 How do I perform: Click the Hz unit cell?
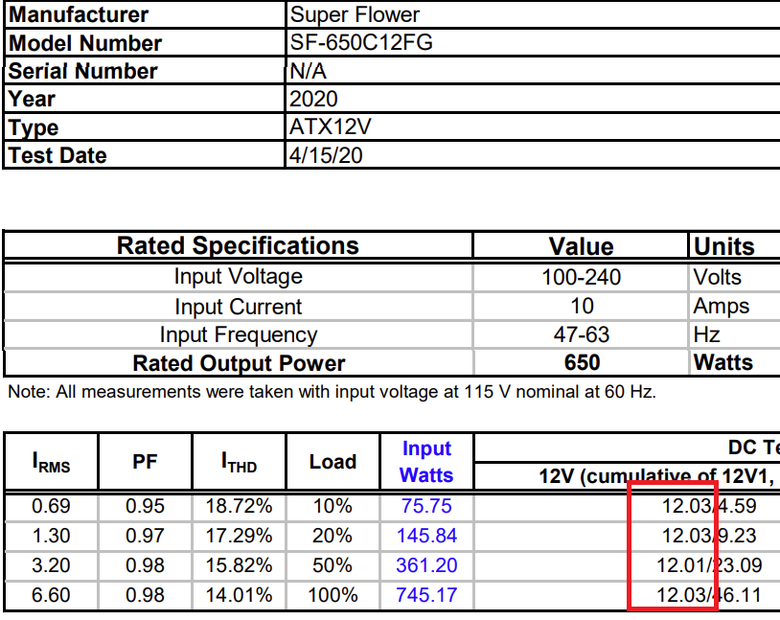tap(706, 335)
